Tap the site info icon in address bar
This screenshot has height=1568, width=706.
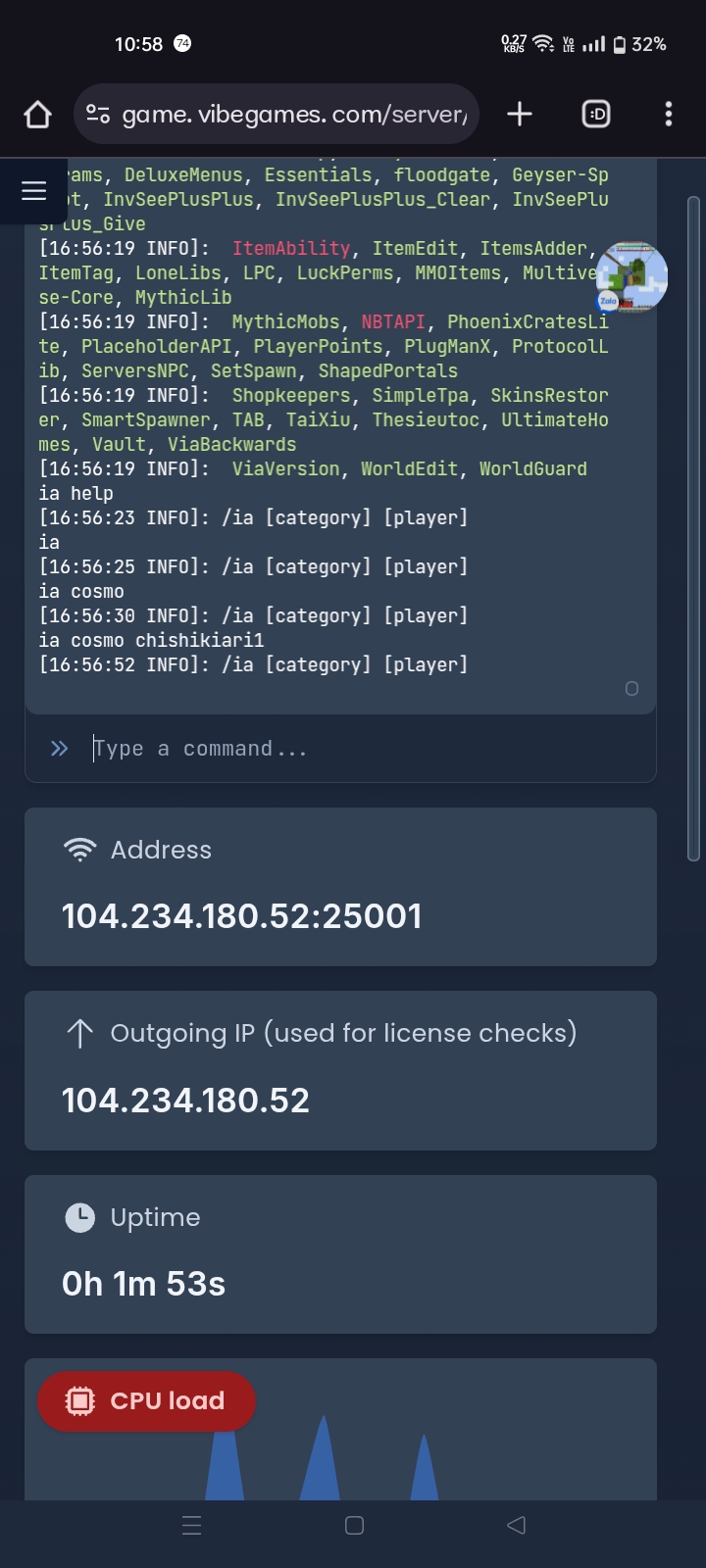coord(98,115)
